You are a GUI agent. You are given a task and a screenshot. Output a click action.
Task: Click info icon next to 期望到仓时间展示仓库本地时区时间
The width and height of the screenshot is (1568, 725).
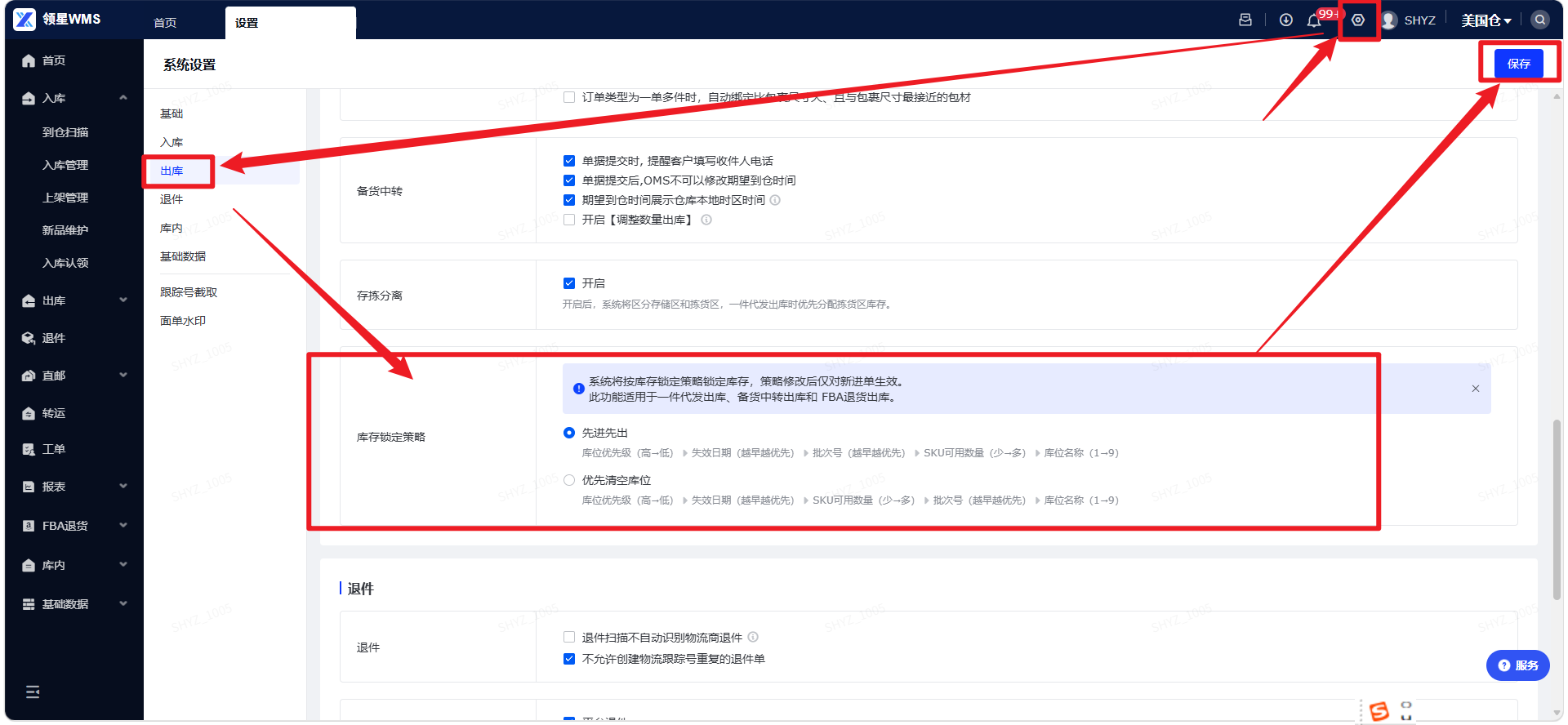tap(776, 200)
